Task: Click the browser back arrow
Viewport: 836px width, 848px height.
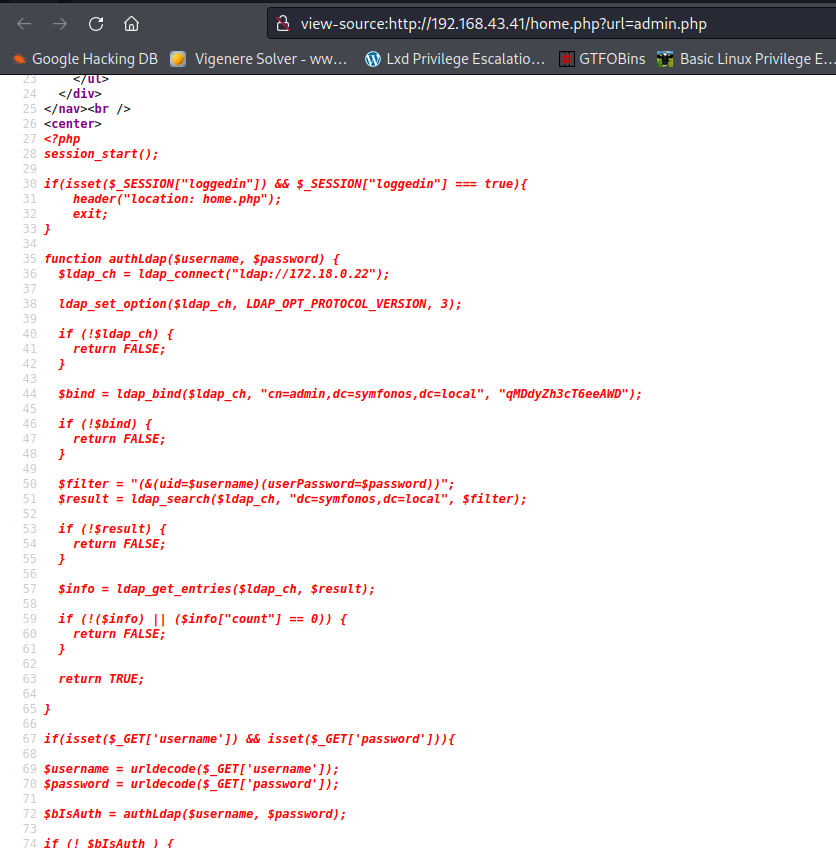Action: click(24, 23)
